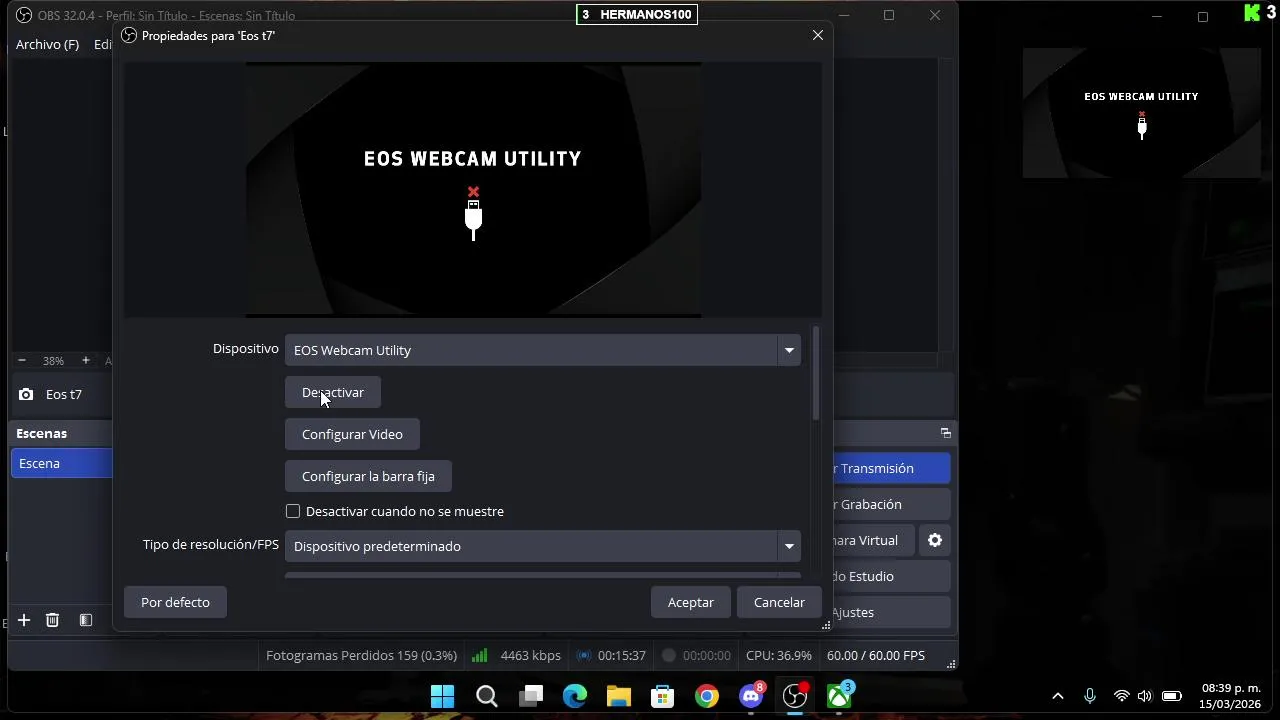Click the microphone tray icon
The height and width of the screenshot is (720, 1280).
pos(1090,696)
